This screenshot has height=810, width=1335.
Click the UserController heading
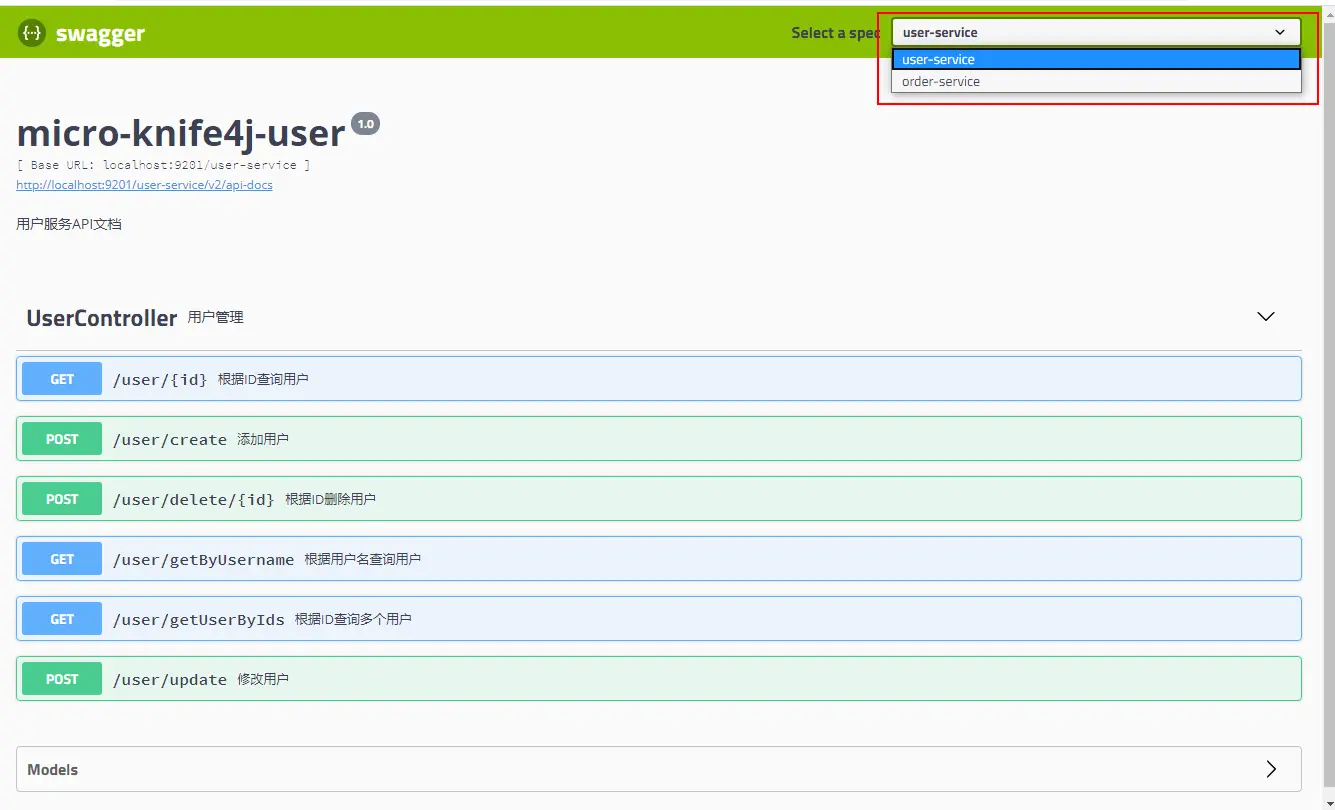coord(102,318)
